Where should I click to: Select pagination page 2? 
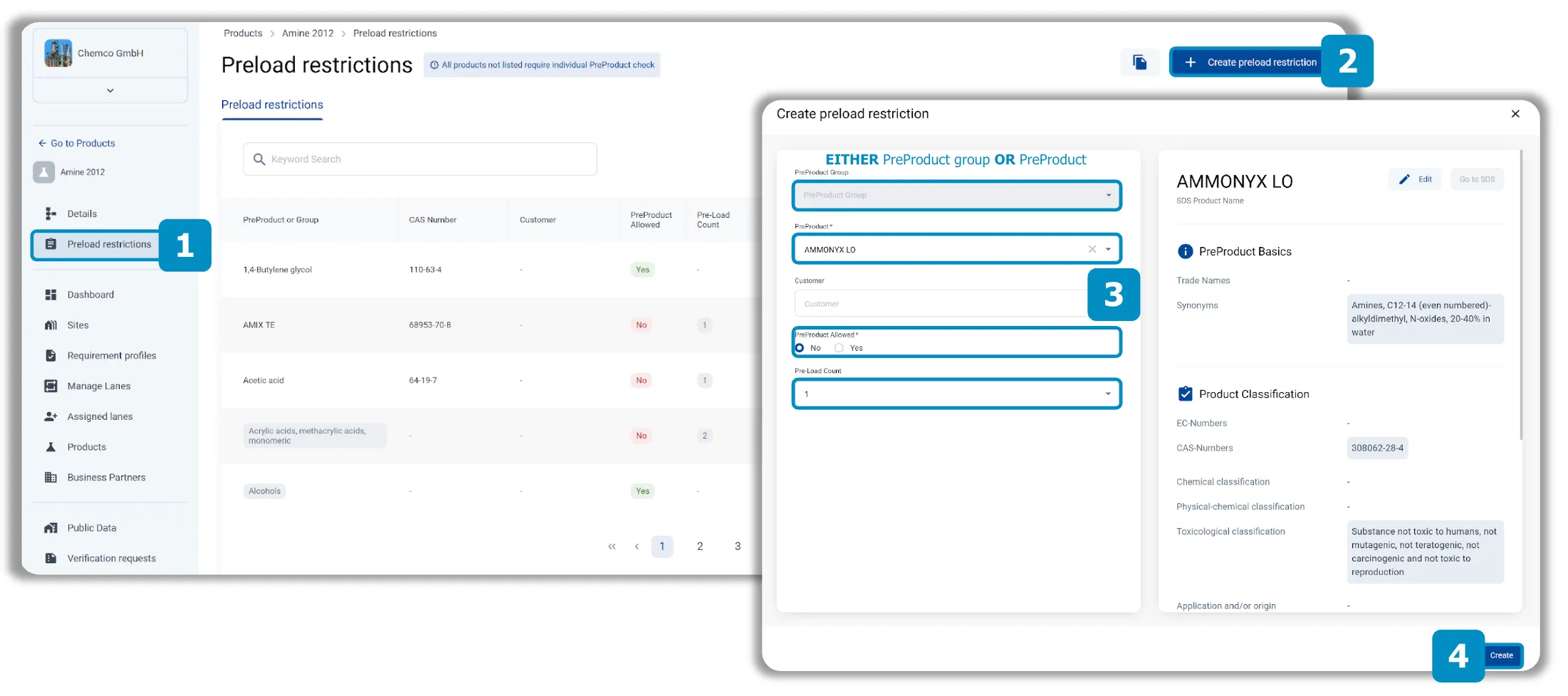700,547
